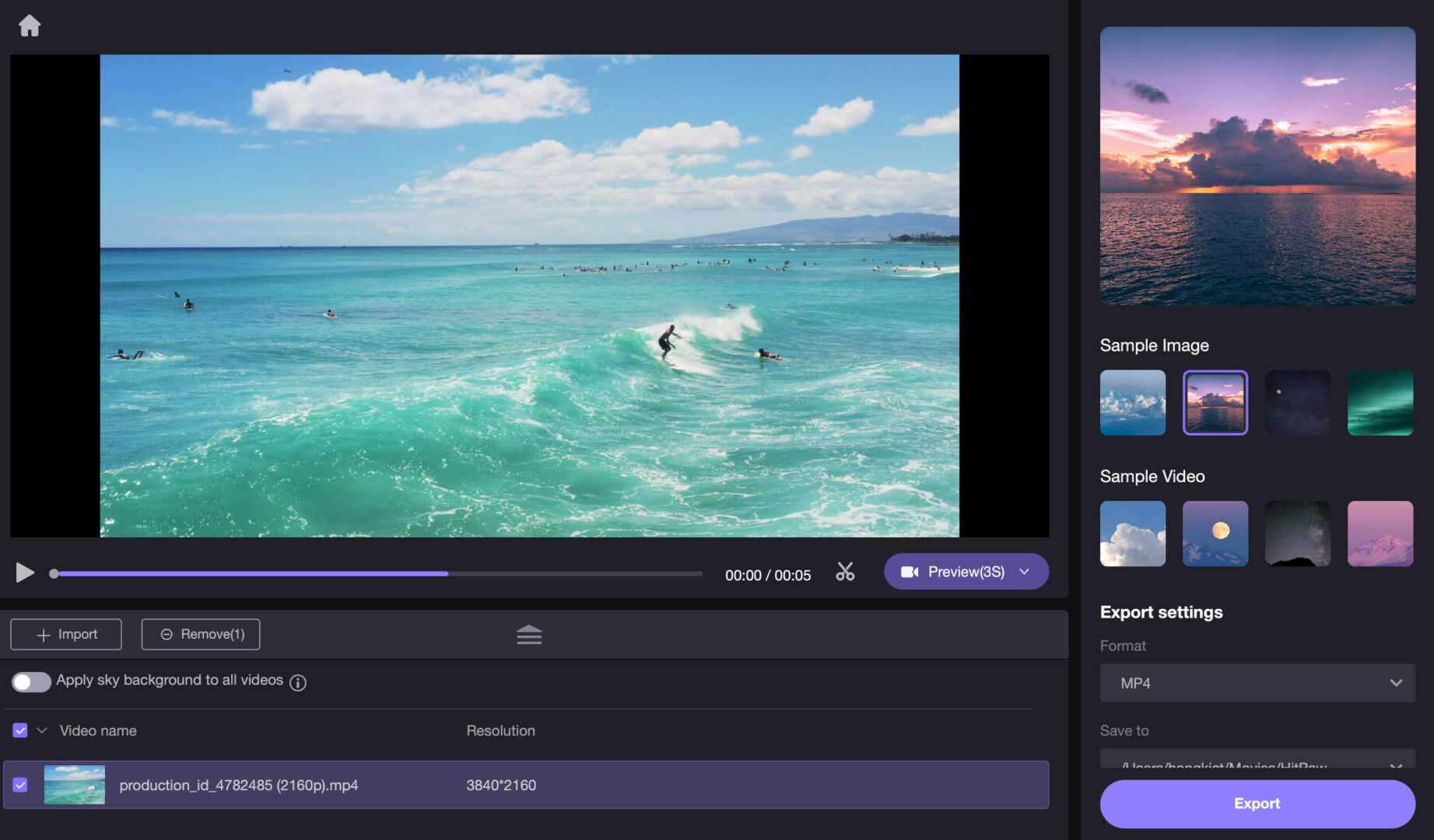Click the Export button
The image size is (1434, 840).
pos(1257,803)
